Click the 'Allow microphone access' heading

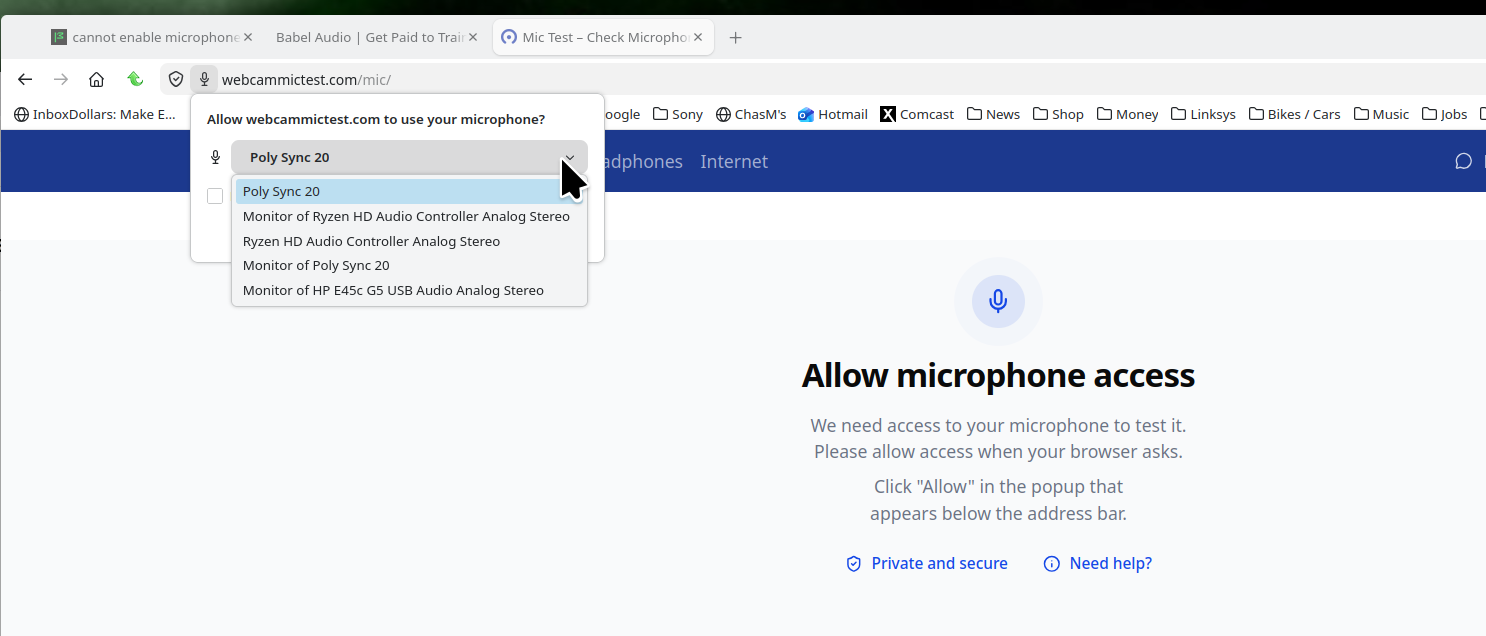[x=998, y=375]
